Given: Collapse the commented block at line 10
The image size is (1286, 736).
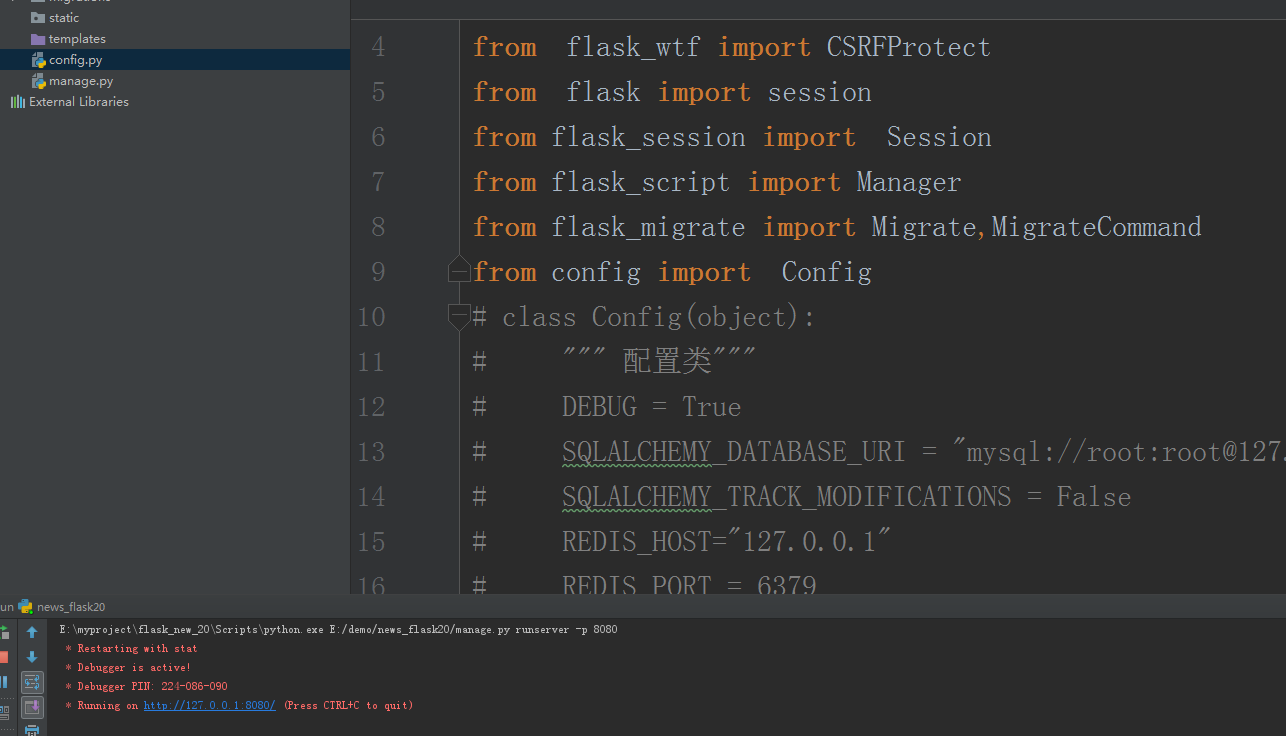Looking at the screenshot, I should pos(458,317).
